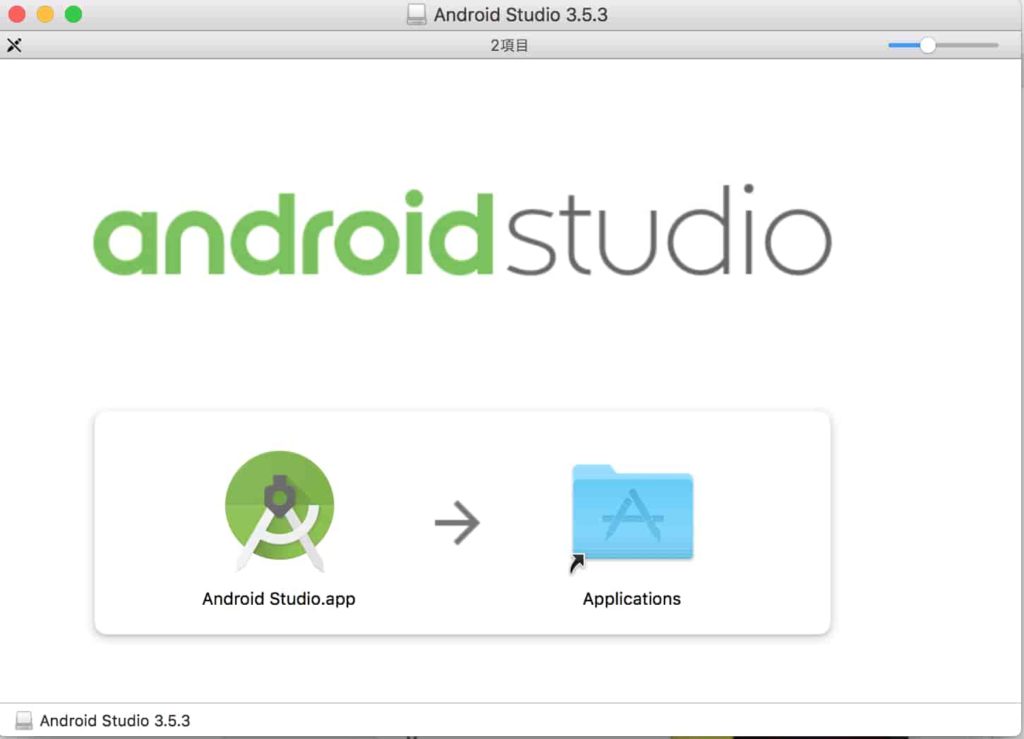1024x739 pixels.
Task: Click the disk icon in the title bar
Action: coord(416,14)
